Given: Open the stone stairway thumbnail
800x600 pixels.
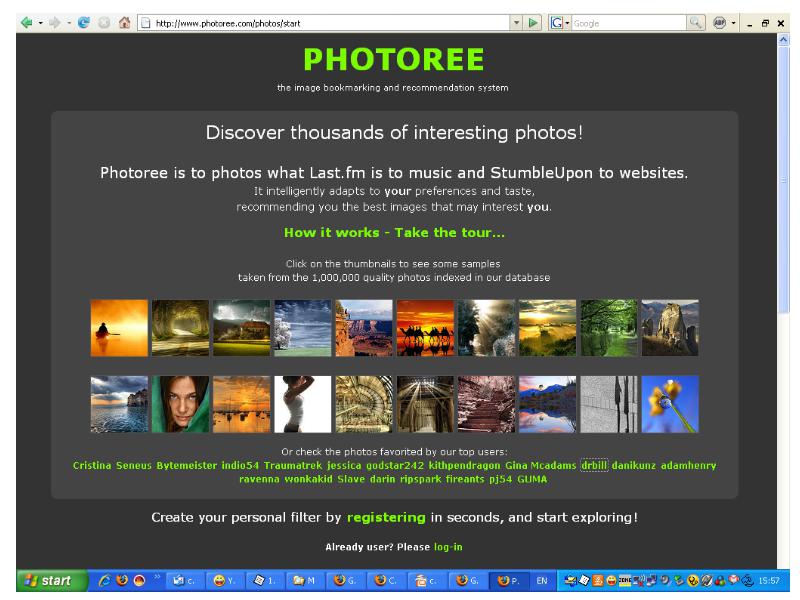Looking at the screenshot, I should coord(486,404).
